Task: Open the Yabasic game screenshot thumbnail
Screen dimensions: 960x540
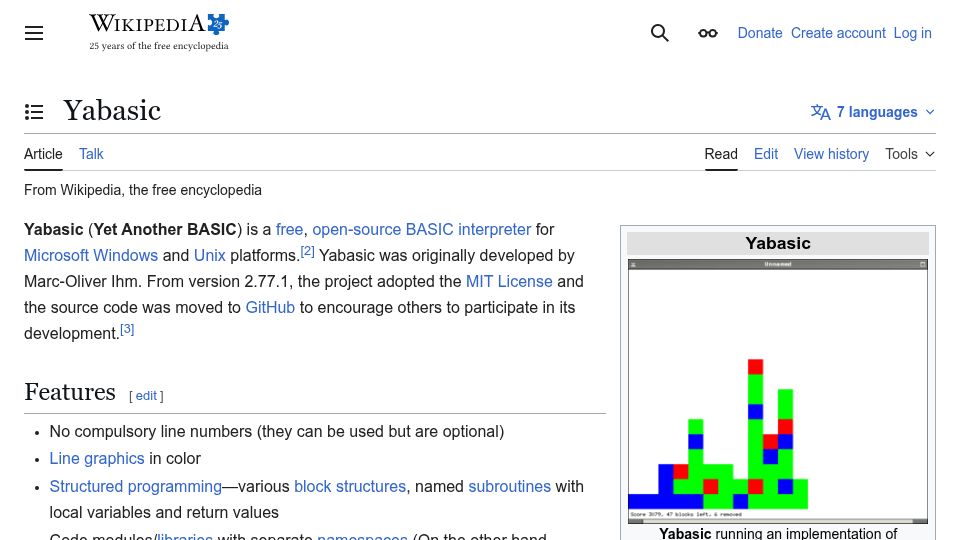Action: tap(778, 391)
